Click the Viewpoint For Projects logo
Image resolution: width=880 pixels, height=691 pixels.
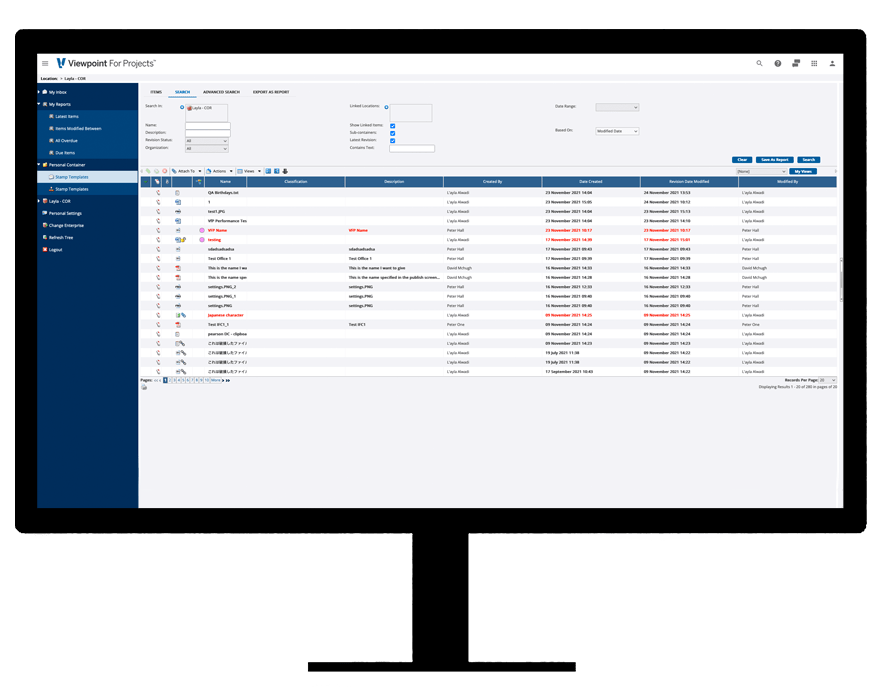point(106,63)
